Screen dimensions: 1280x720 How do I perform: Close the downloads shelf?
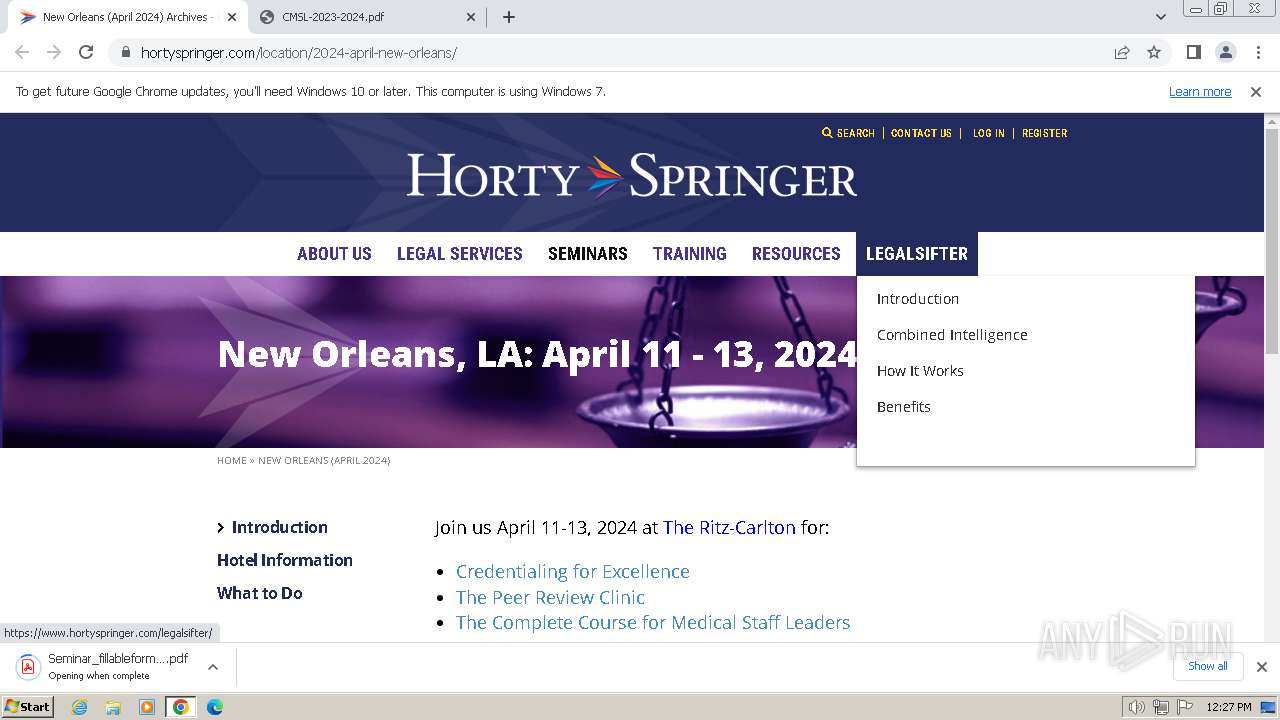1261,667
